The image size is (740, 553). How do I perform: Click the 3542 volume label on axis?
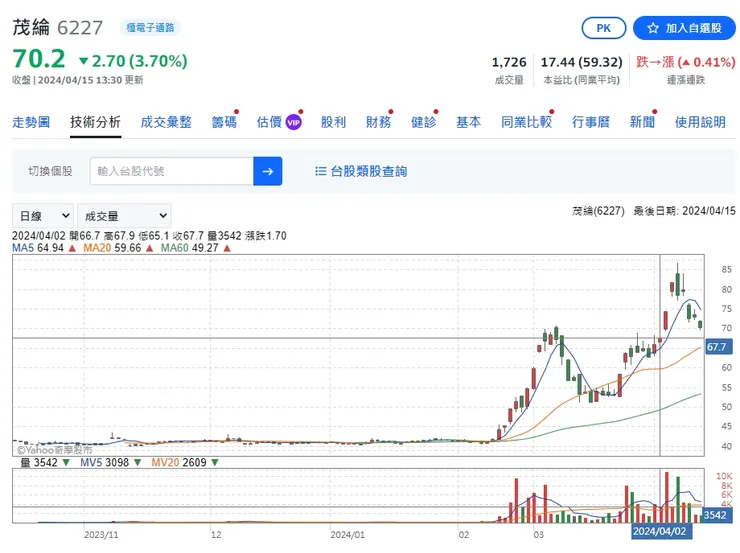[715, 515]
